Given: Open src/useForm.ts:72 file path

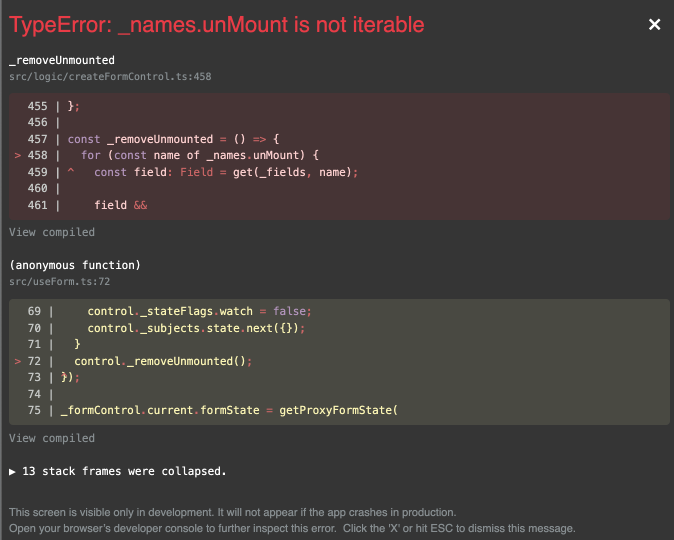Looking at the screenshot, I should point(59,282).
